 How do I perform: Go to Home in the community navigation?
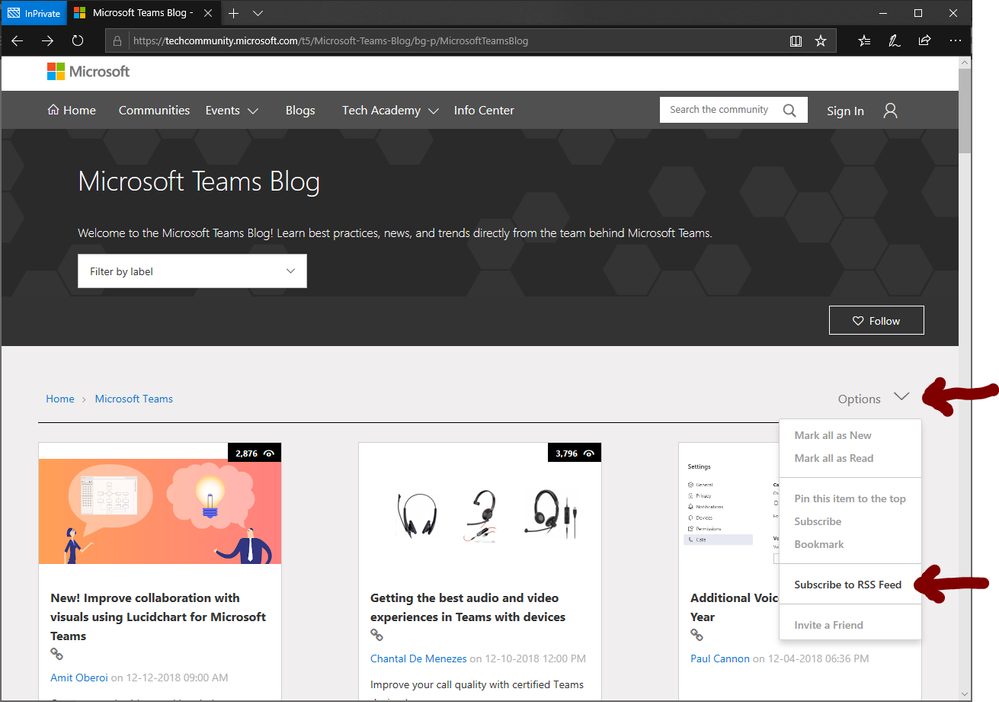(71, 110)
